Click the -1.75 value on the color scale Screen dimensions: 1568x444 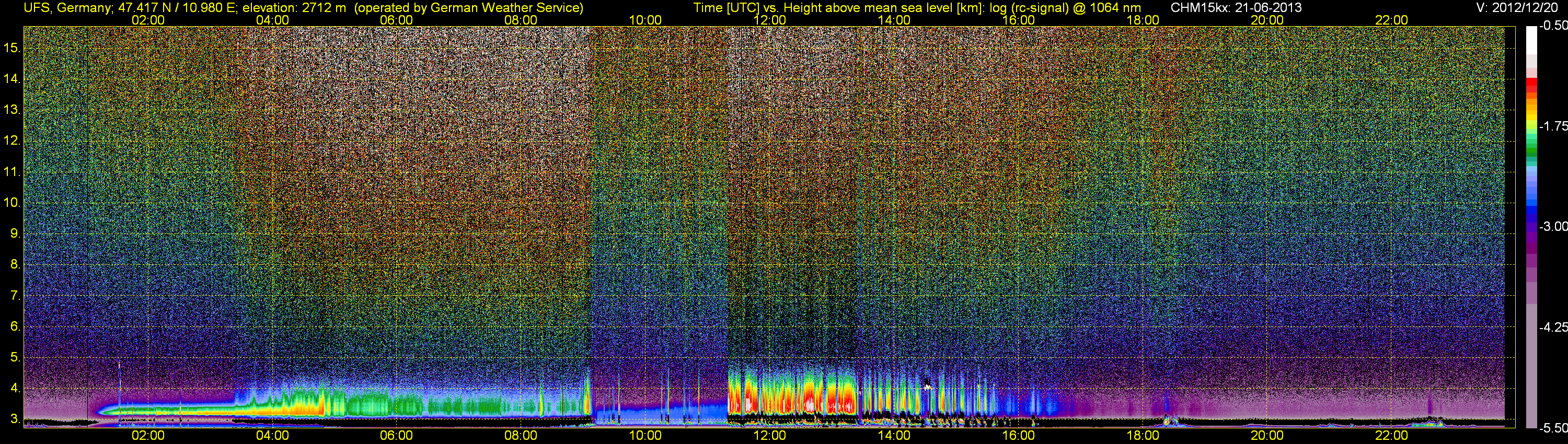coord(1553,126)
